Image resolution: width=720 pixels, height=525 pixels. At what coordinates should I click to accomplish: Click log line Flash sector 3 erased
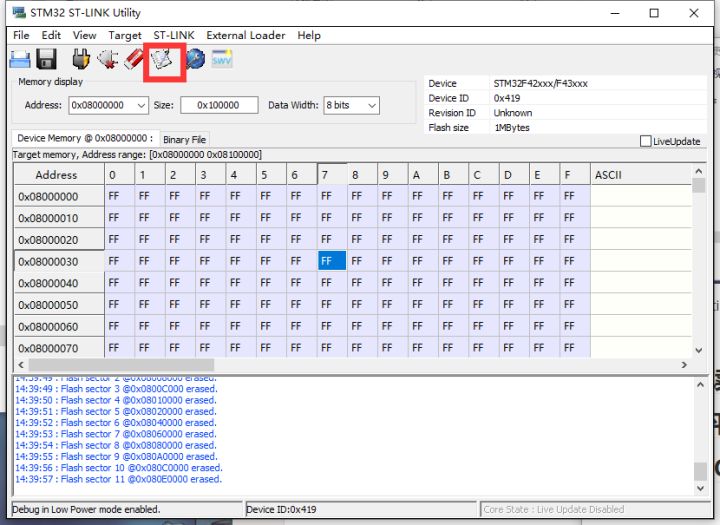click(116, 389)
